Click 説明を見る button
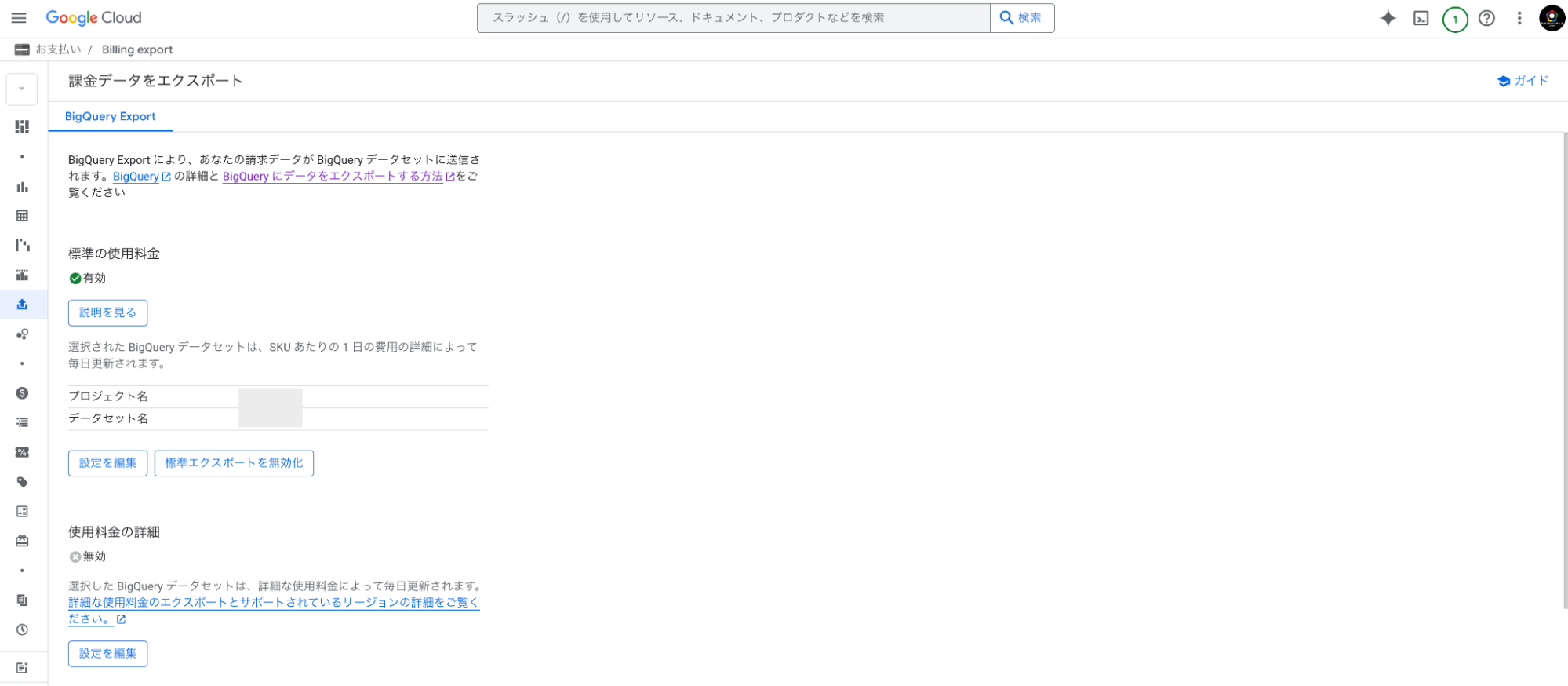This screenshot has height=686, width=1568. pyautogui.click(x=107, y=312)
